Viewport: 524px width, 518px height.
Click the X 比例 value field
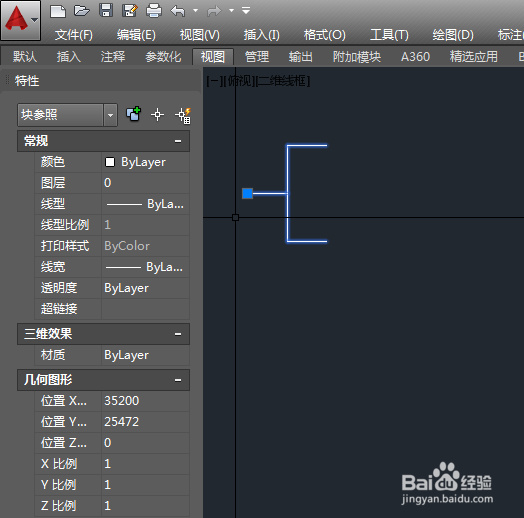pos(145,464)
